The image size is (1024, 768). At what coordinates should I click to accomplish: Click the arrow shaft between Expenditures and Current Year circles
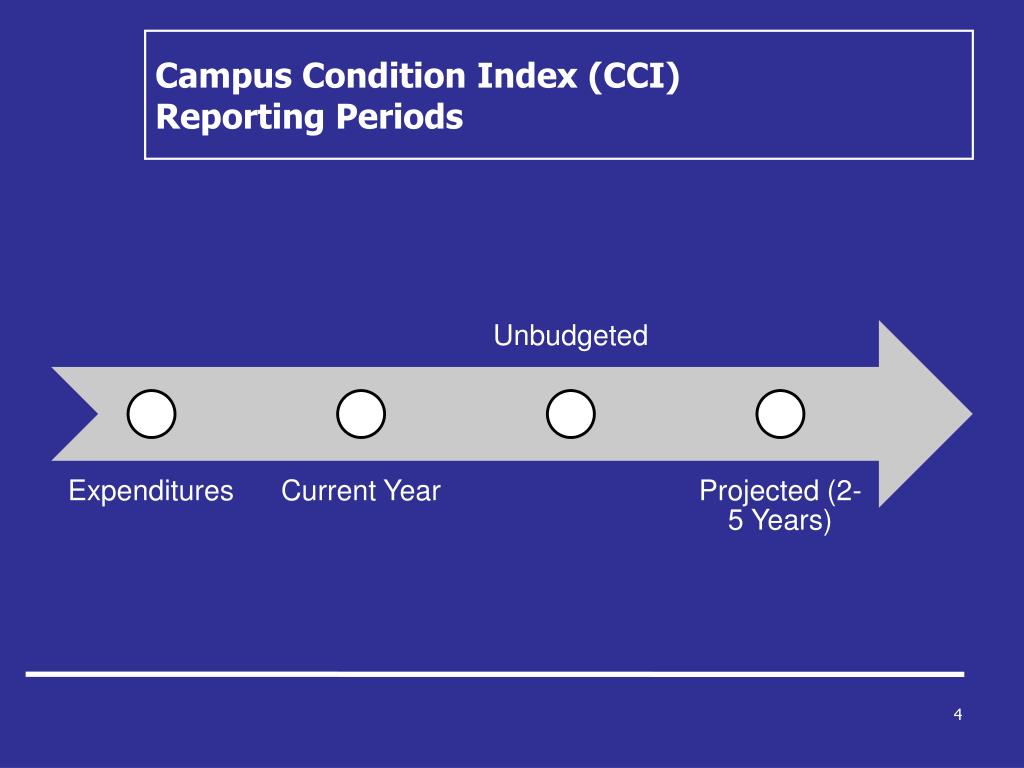pyautogui.click(x=256, y=414)
